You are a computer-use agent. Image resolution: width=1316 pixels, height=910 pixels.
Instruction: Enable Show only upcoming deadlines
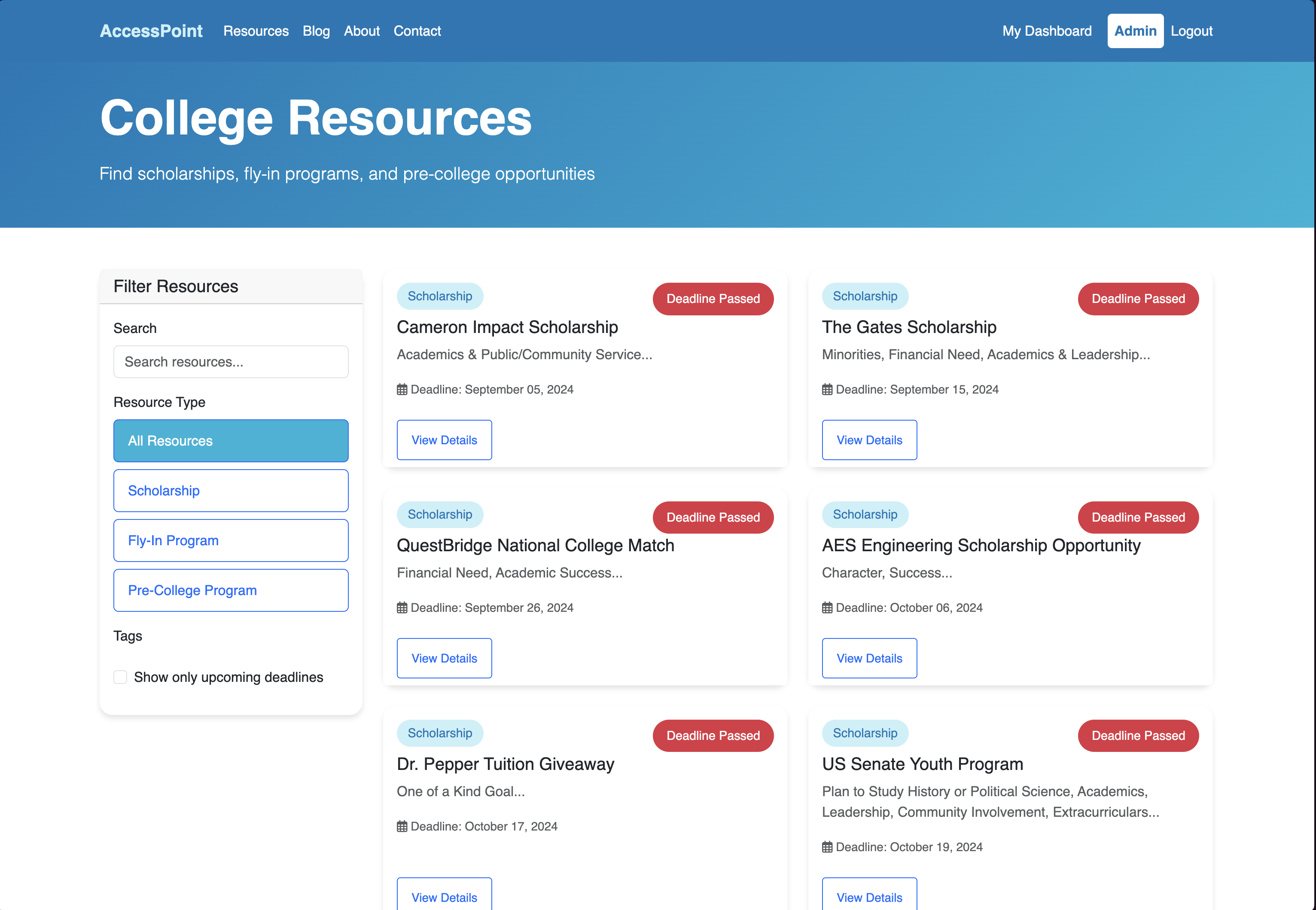120,678
